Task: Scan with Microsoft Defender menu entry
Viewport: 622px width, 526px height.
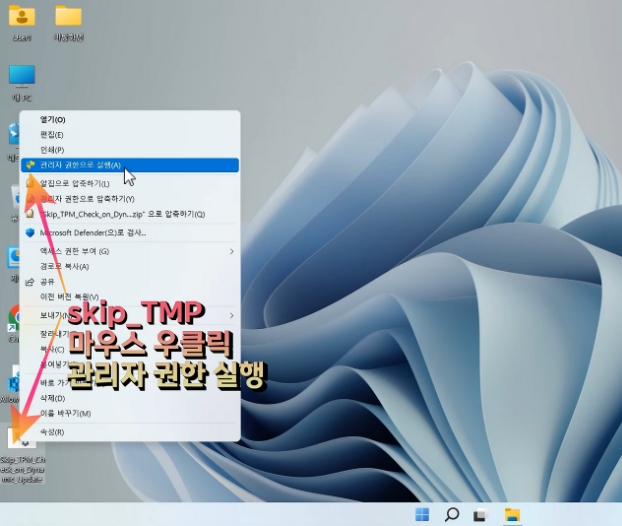Action: [x=92, y=233]
